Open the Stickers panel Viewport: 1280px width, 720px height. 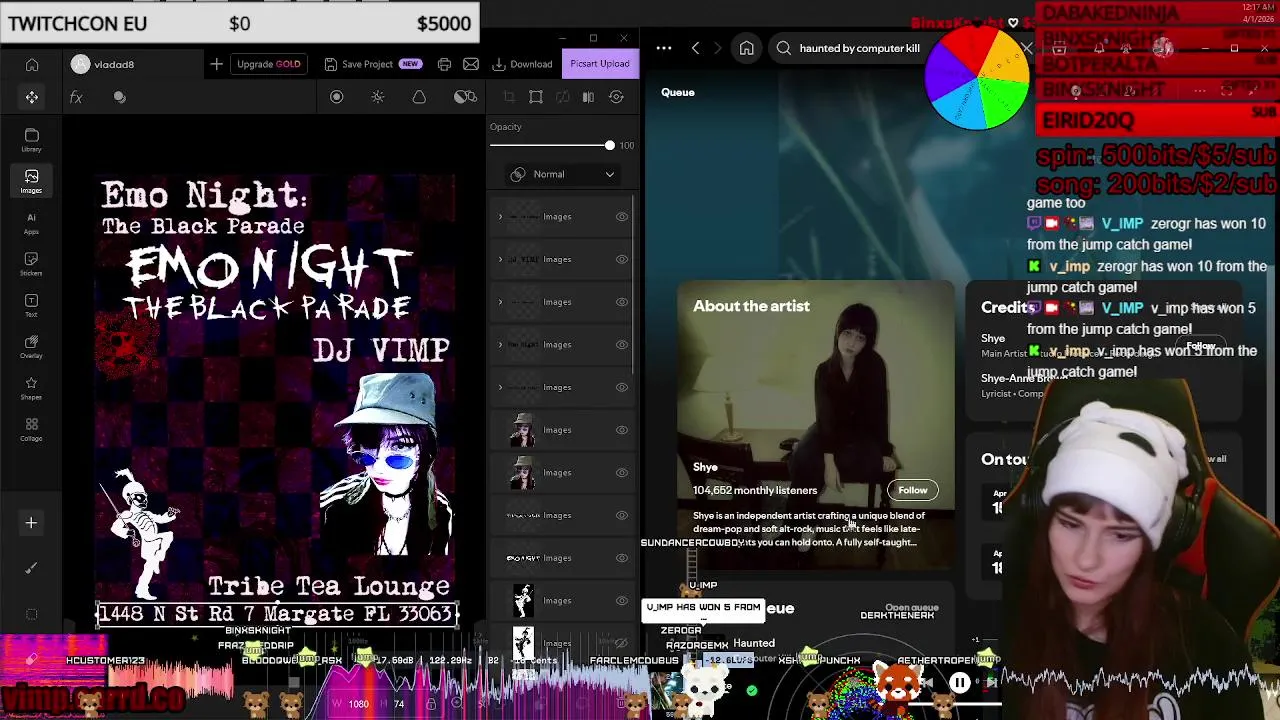(32, 263)
